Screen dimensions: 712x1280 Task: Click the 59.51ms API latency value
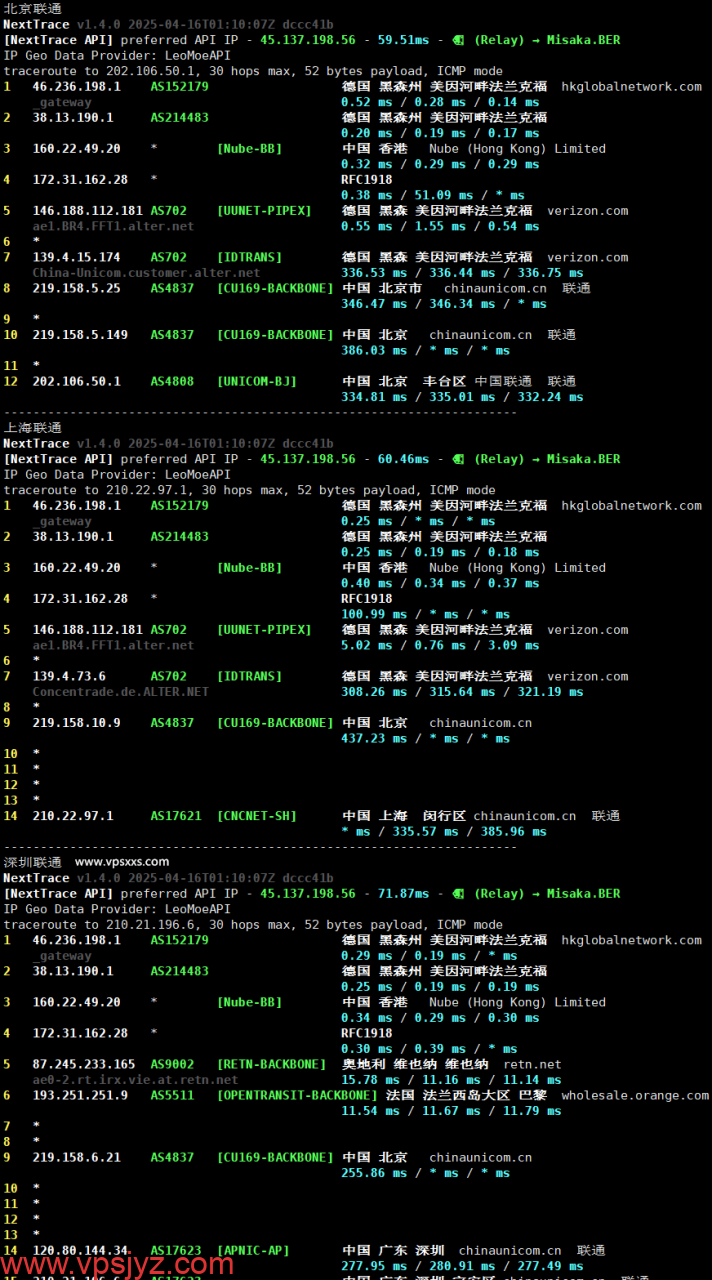403,40
